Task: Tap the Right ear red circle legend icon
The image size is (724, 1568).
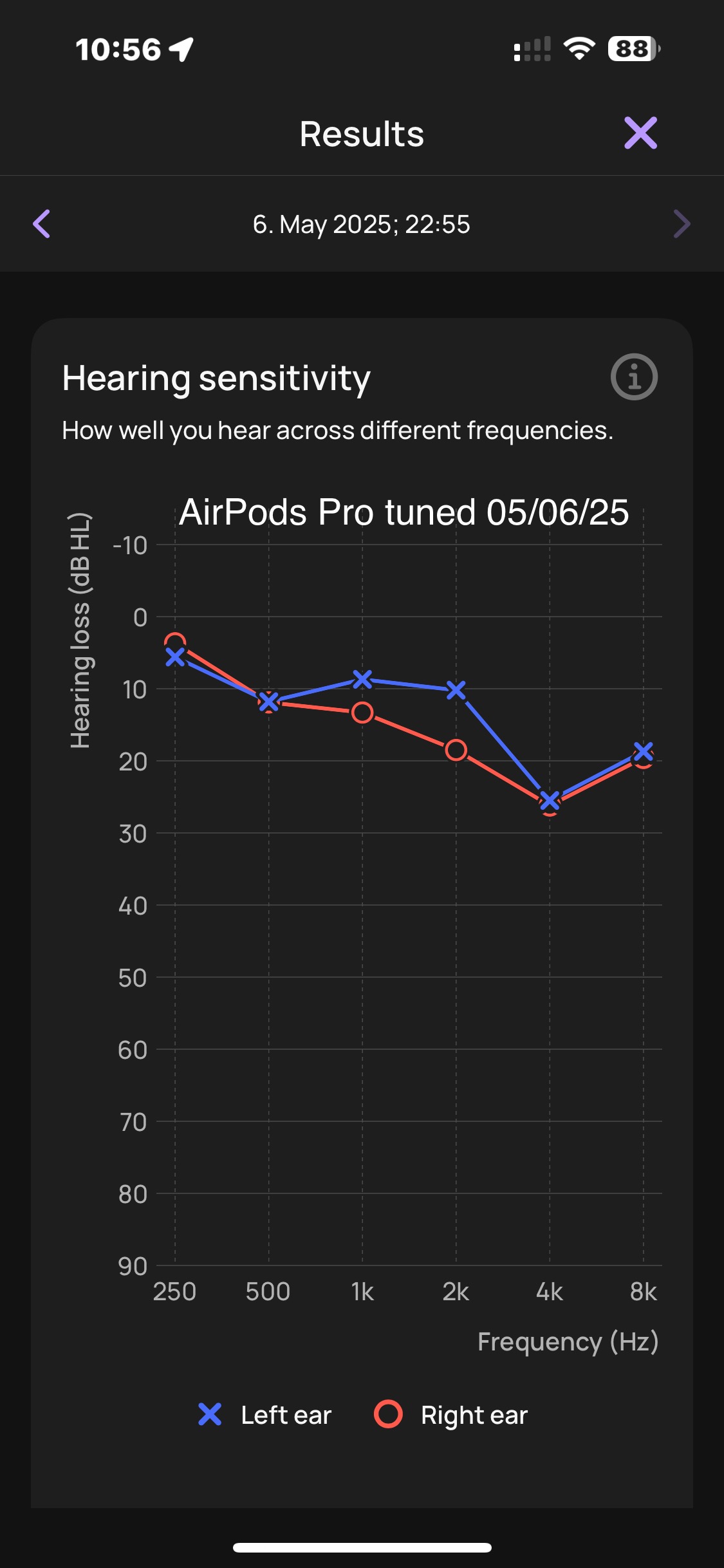Action: point(388,1414)
